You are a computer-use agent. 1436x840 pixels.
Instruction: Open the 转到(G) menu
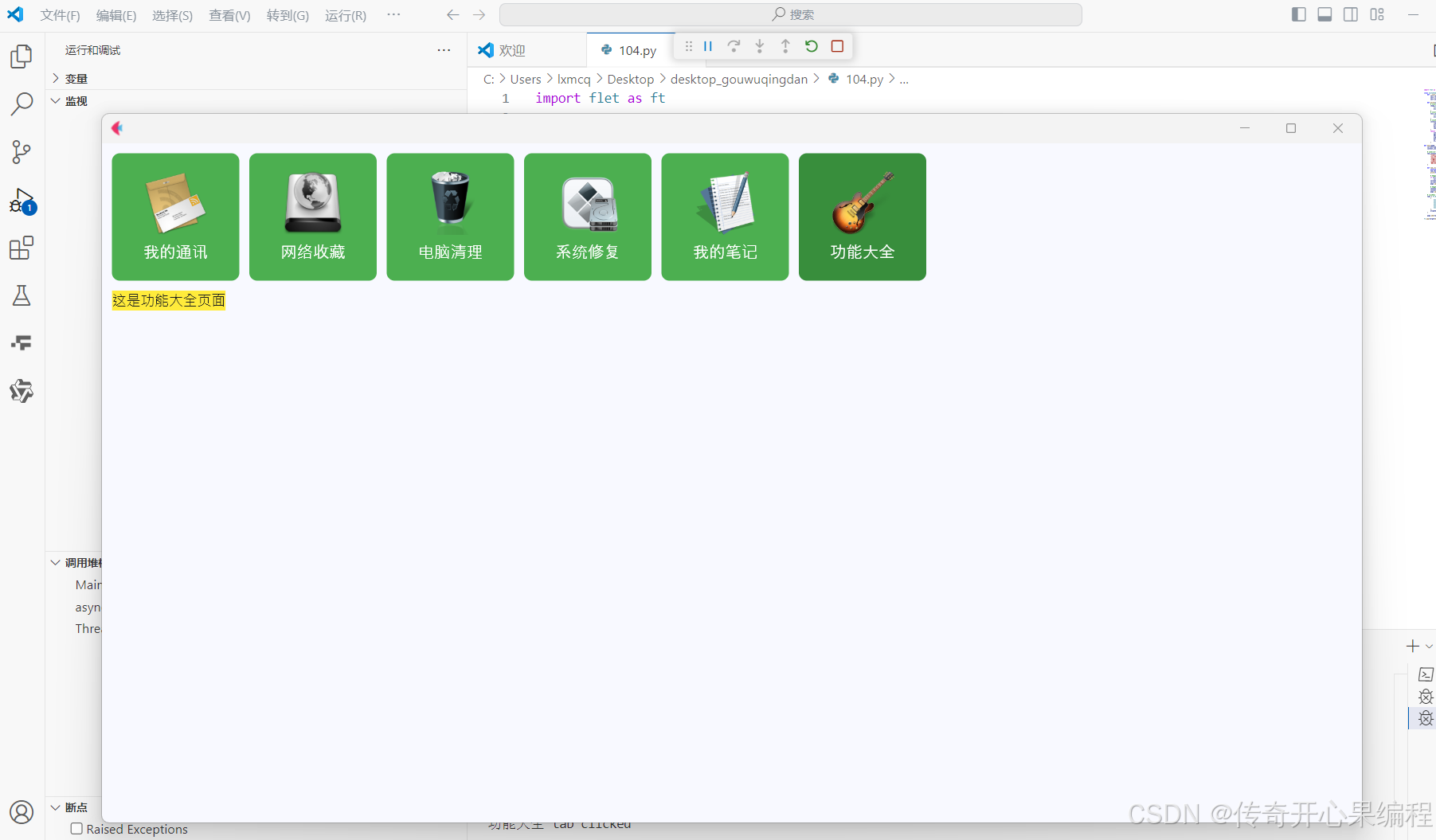pyautogui.click(x=288, y=15)
